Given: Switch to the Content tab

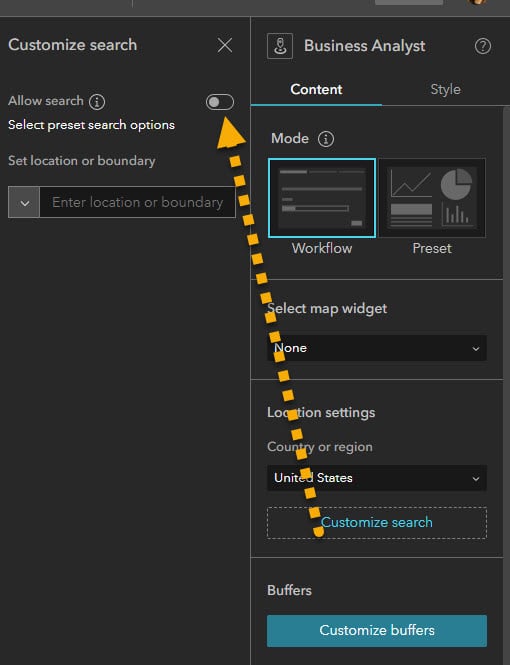Looking at the screenshot, I should click(316, 89).
